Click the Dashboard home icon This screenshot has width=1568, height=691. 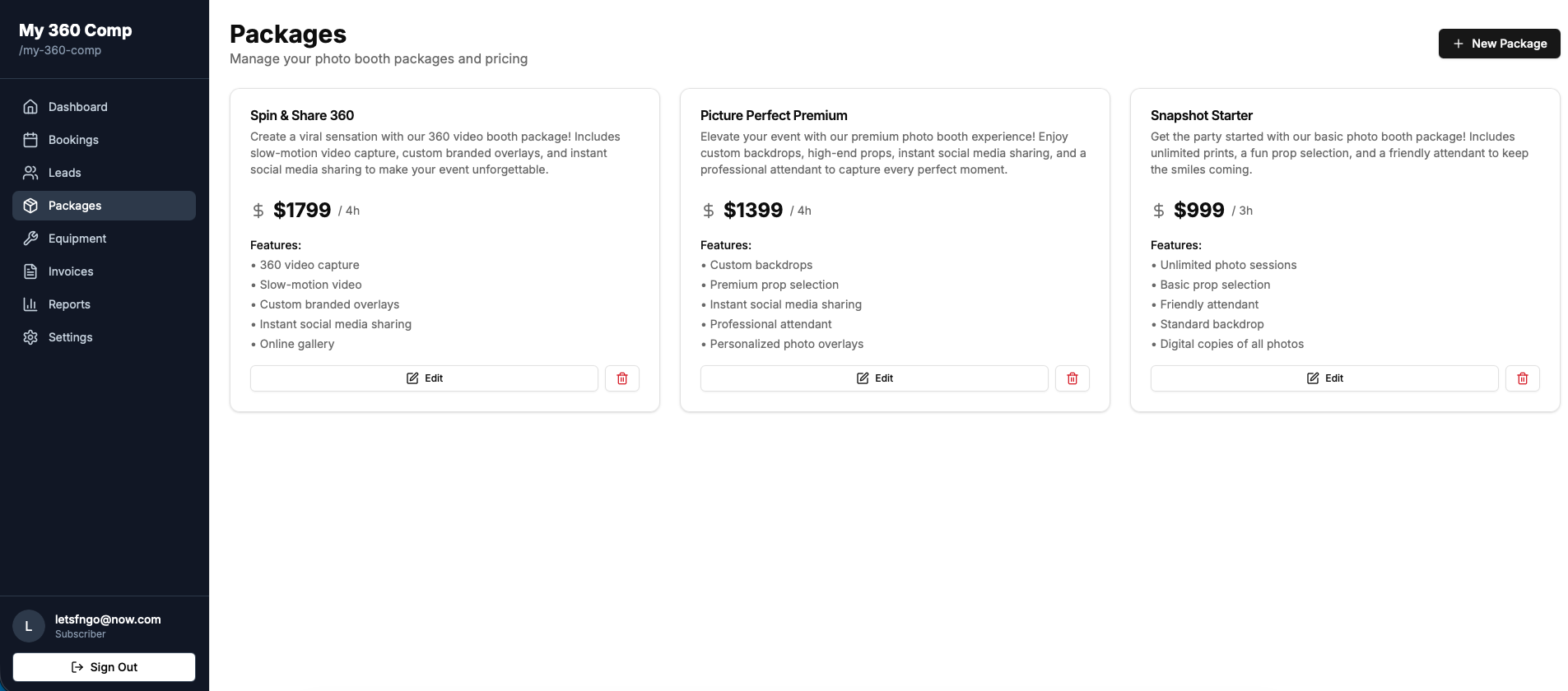coord(30,107)
